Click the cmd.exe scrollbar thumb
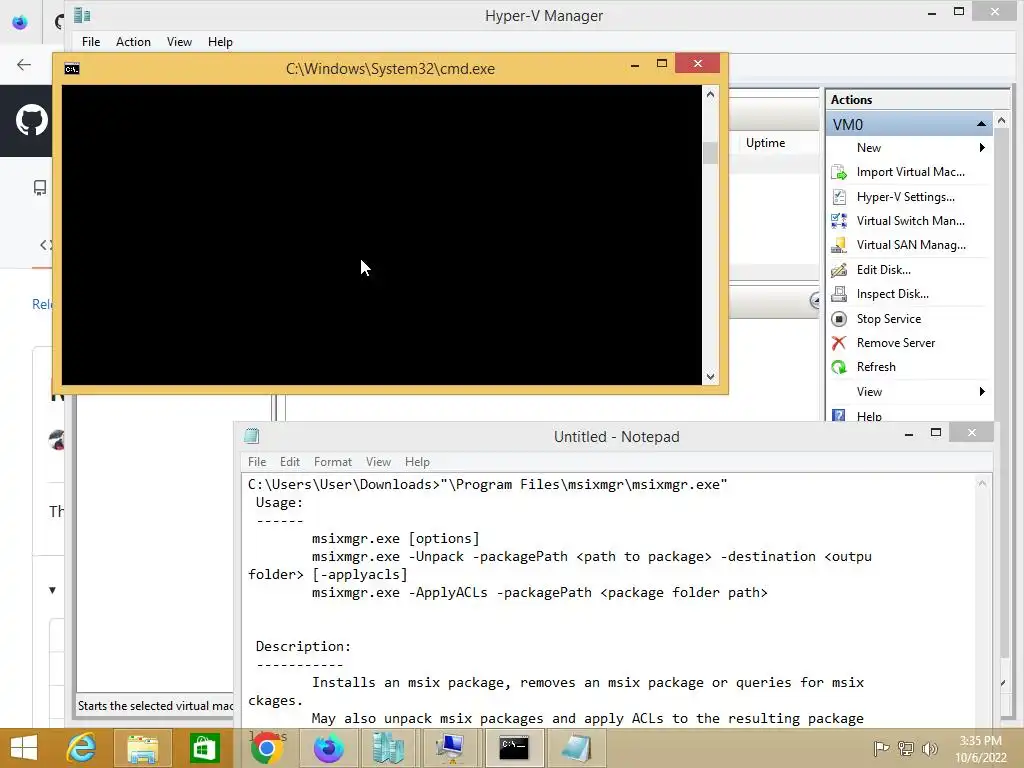Image resolution: width=1024 pixels, height=768 pixels. pyautogui.click(x=711, y=153)
